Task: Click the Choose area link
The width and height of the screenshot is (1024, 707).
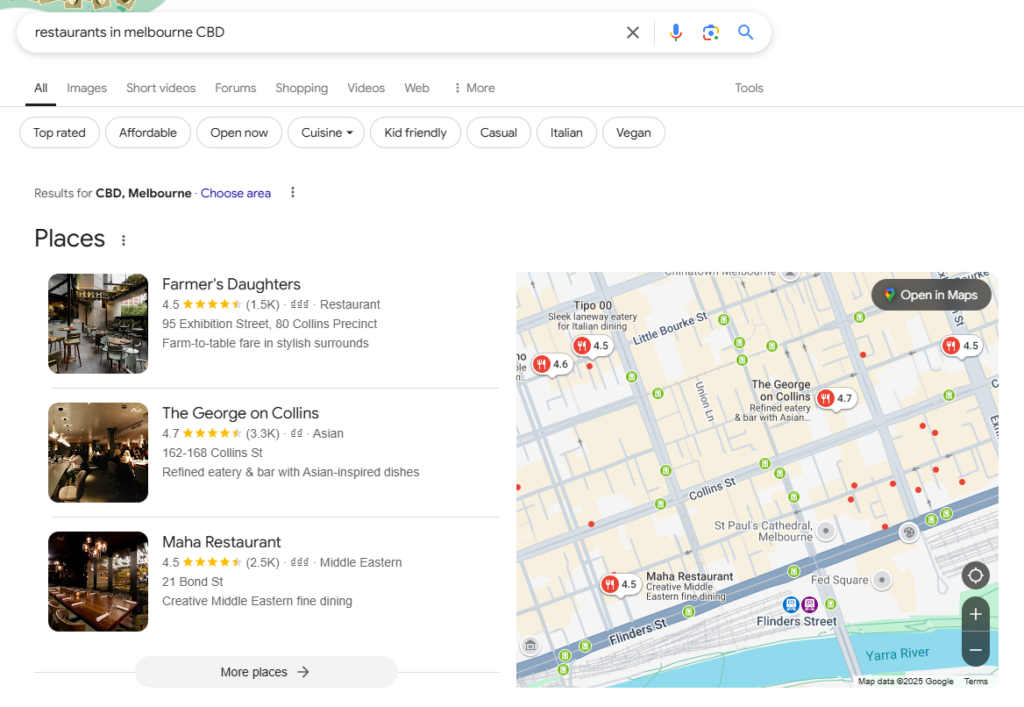Action: coord(235,193)
